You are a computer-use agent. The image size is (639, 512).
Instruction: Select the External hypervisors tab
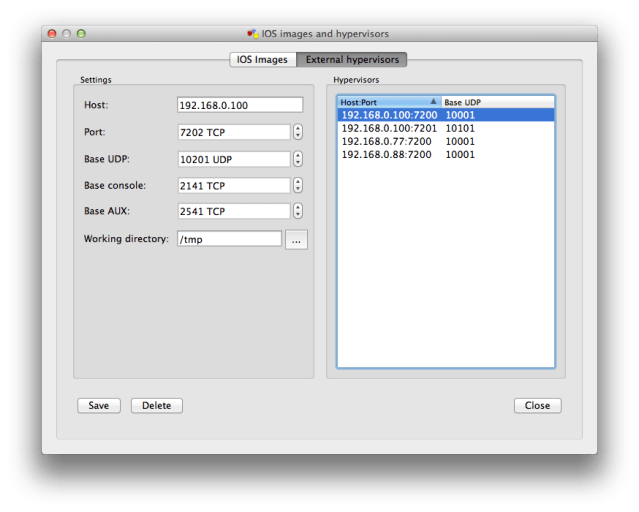[x=352, y=60]
